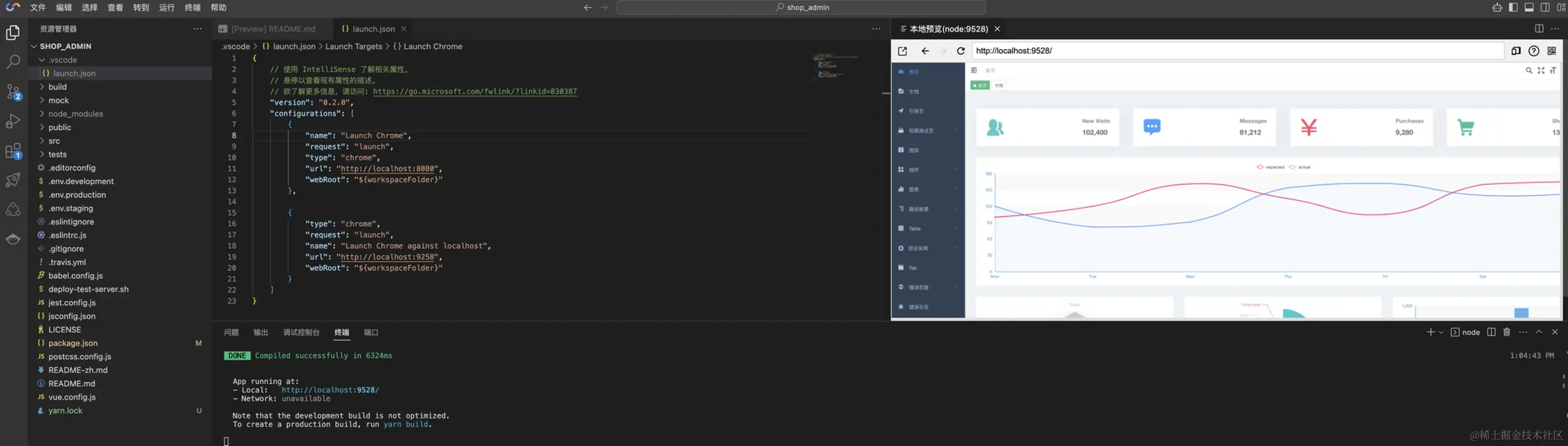Toggle the 'actual' series in chart legend

[x=1300, y=167]
